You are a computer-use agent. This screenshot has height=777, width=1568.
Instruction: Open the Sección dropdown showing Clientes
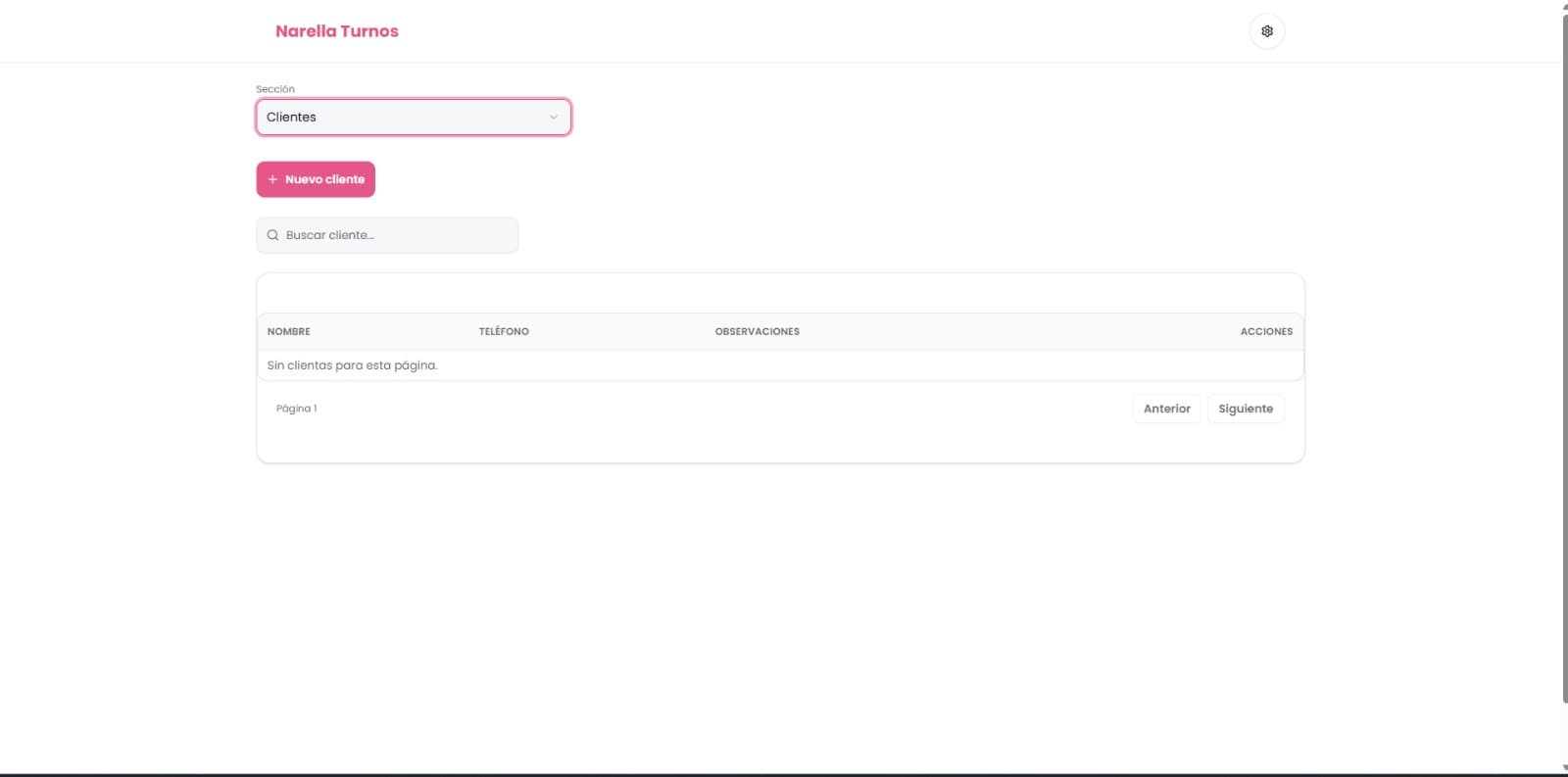click(x=414, y=117)
